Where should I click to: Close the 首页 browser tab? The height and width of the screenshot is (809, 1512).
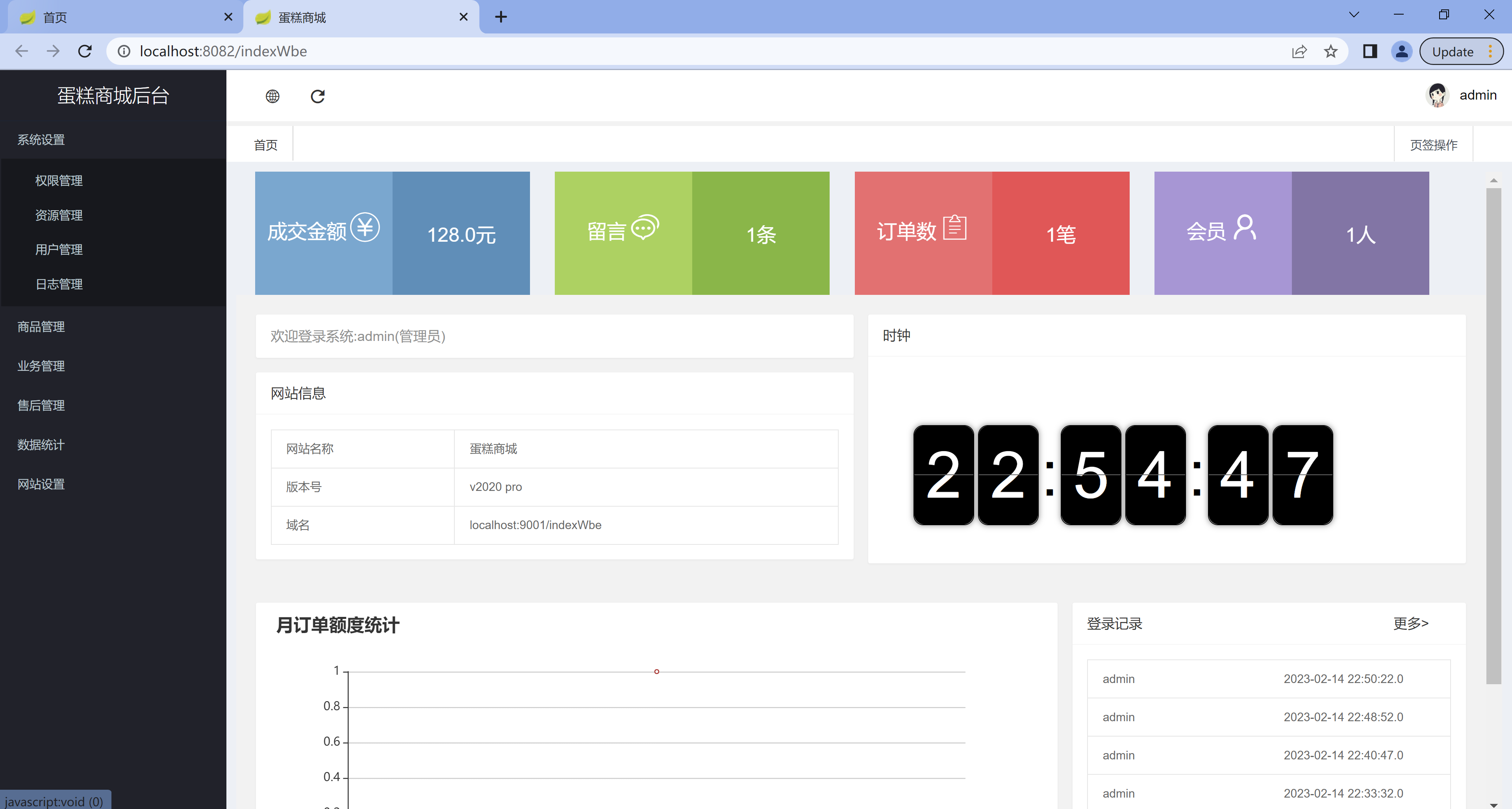coord(228,17)
